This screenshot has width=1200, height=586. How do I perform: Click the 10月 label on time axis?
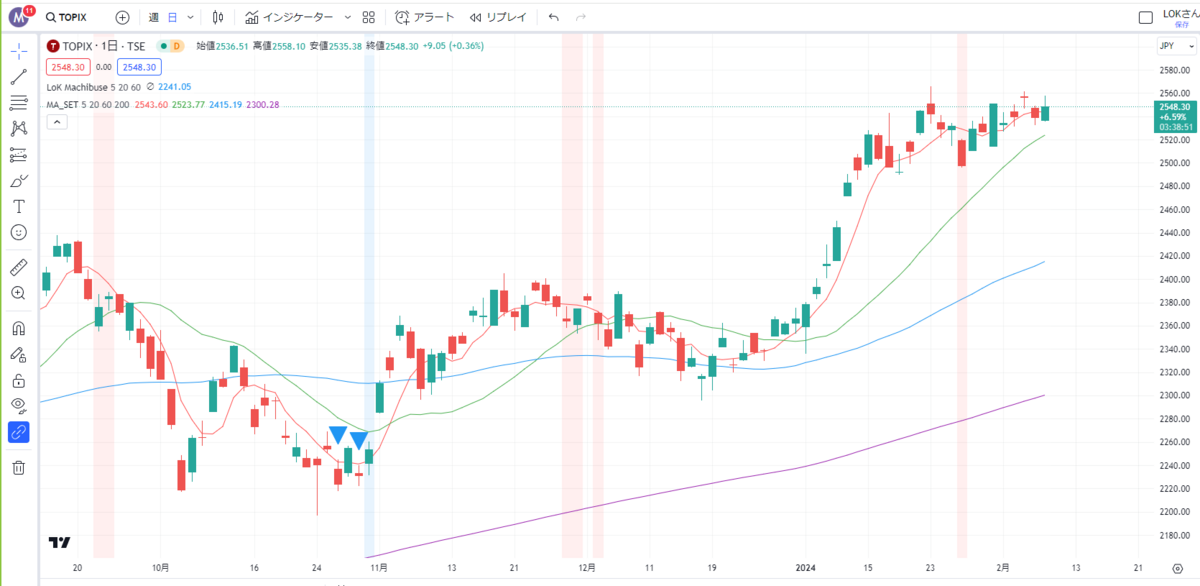[x=160, y=566]
